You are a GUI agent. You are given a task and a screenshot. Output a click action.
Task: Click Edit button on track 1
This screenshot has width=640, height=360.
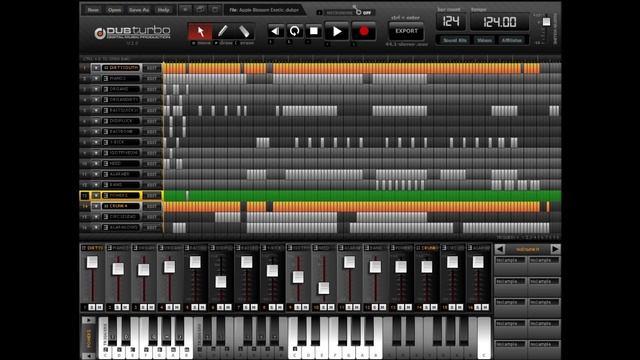[151, 68]
